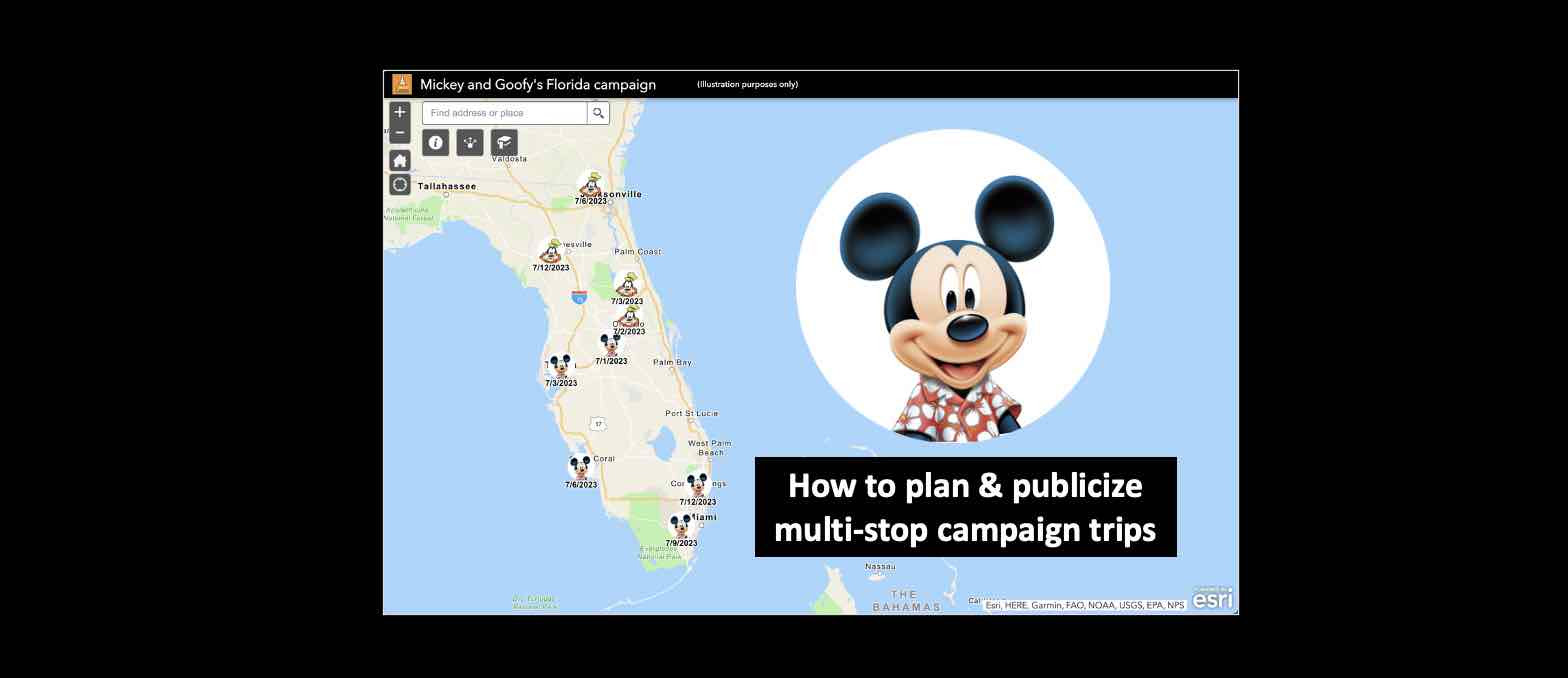Activate the find my location button
Viewport: 1568px width, 678px height.
[400, 184]
